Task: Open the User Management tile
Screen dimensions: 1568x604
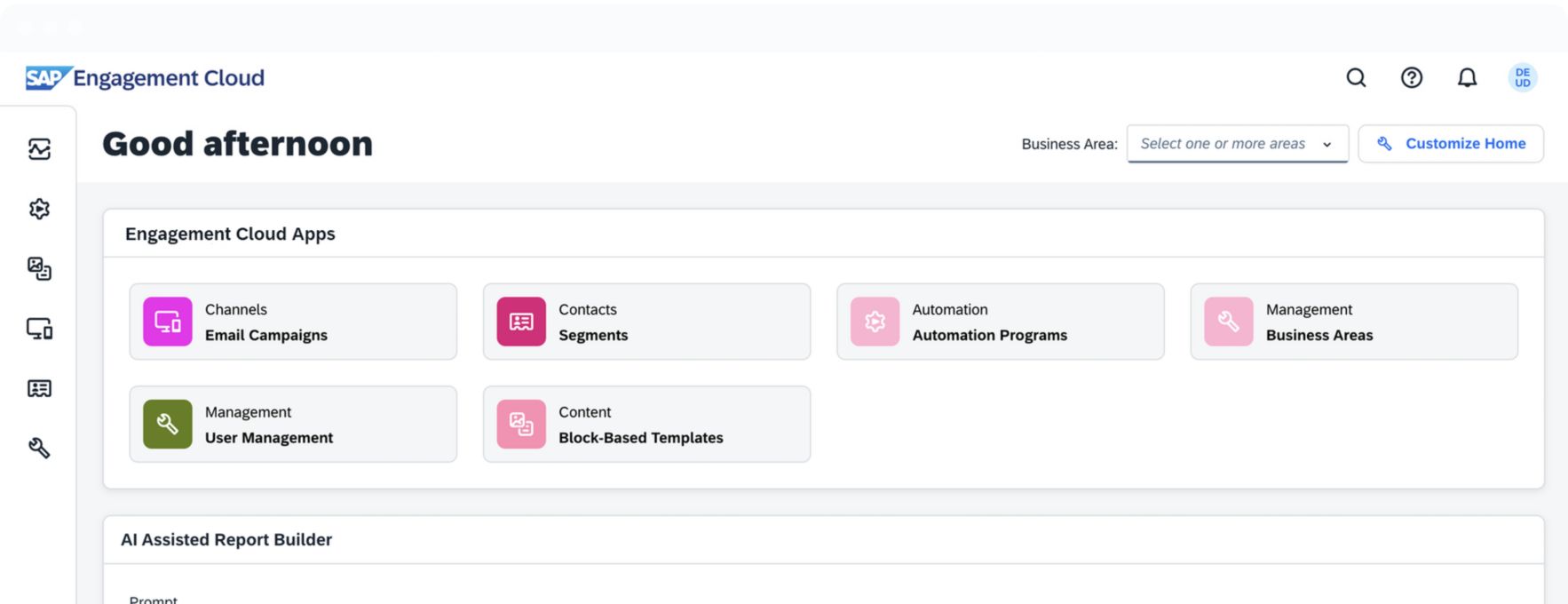Action: tap(293, 425)
